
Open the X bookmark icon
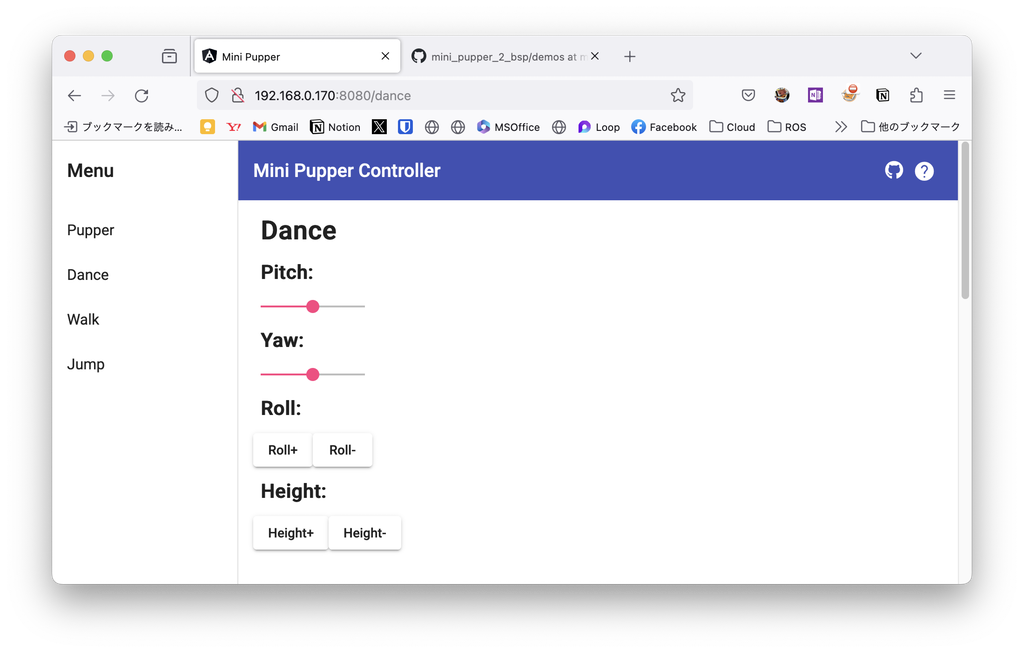(x=379, y=127)
